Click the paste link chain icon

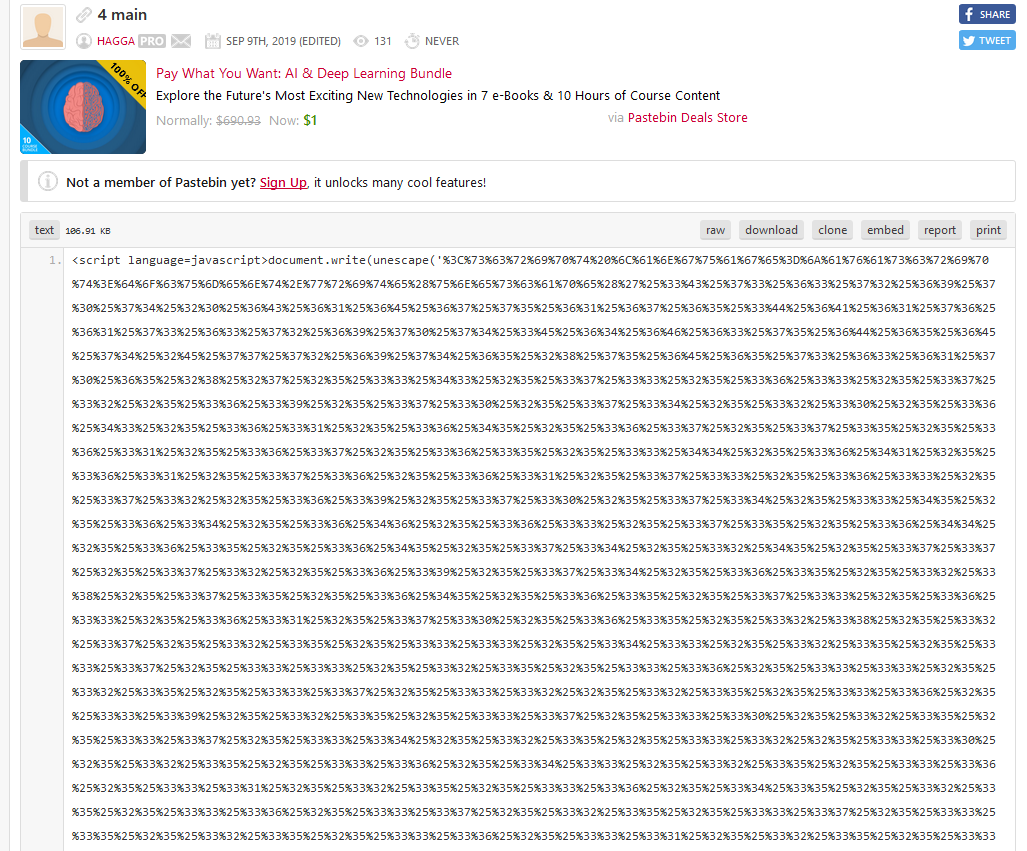(84, 15)
